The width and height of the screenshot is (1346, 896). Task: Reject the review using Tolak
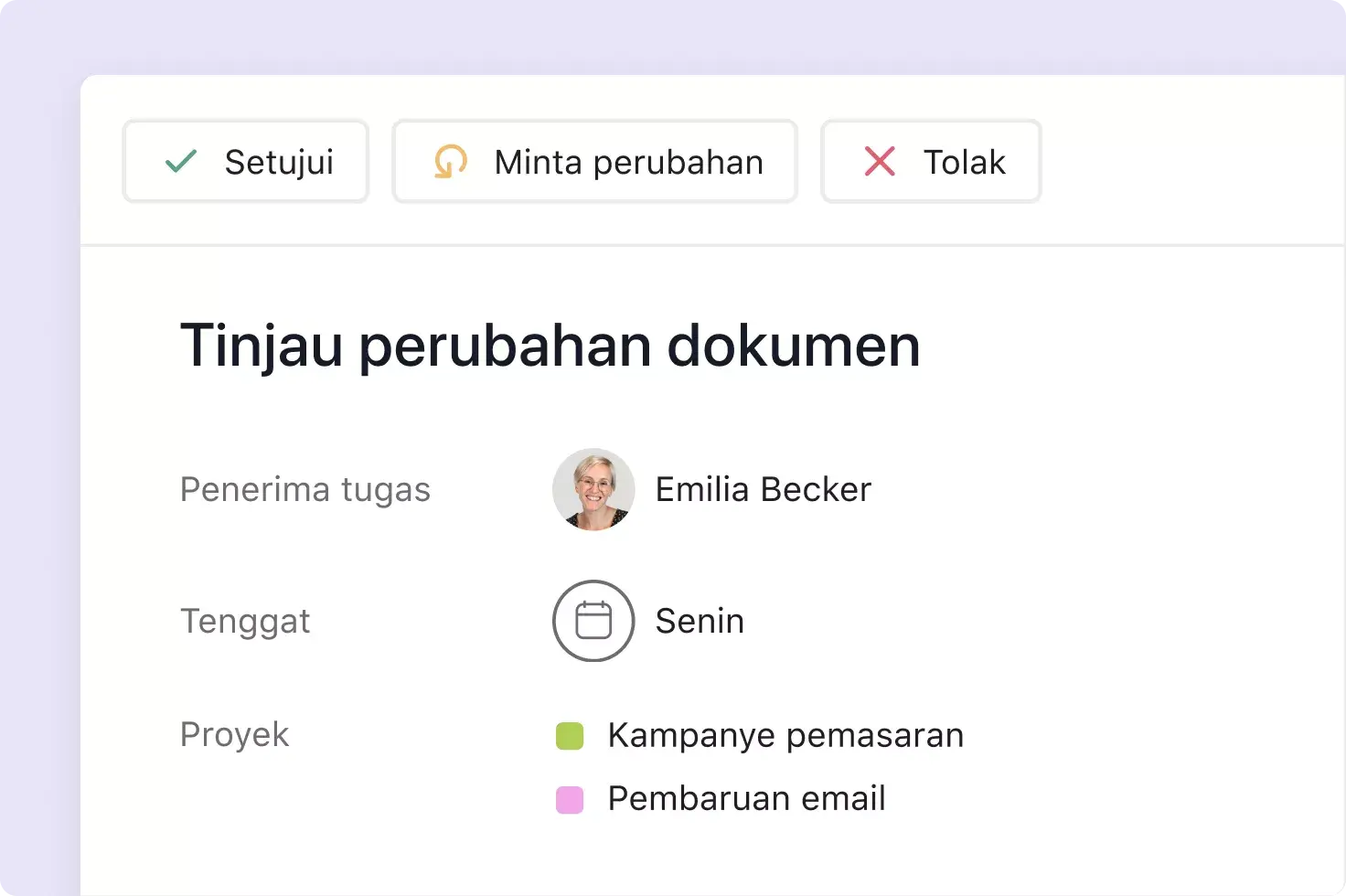click(930, 161)
